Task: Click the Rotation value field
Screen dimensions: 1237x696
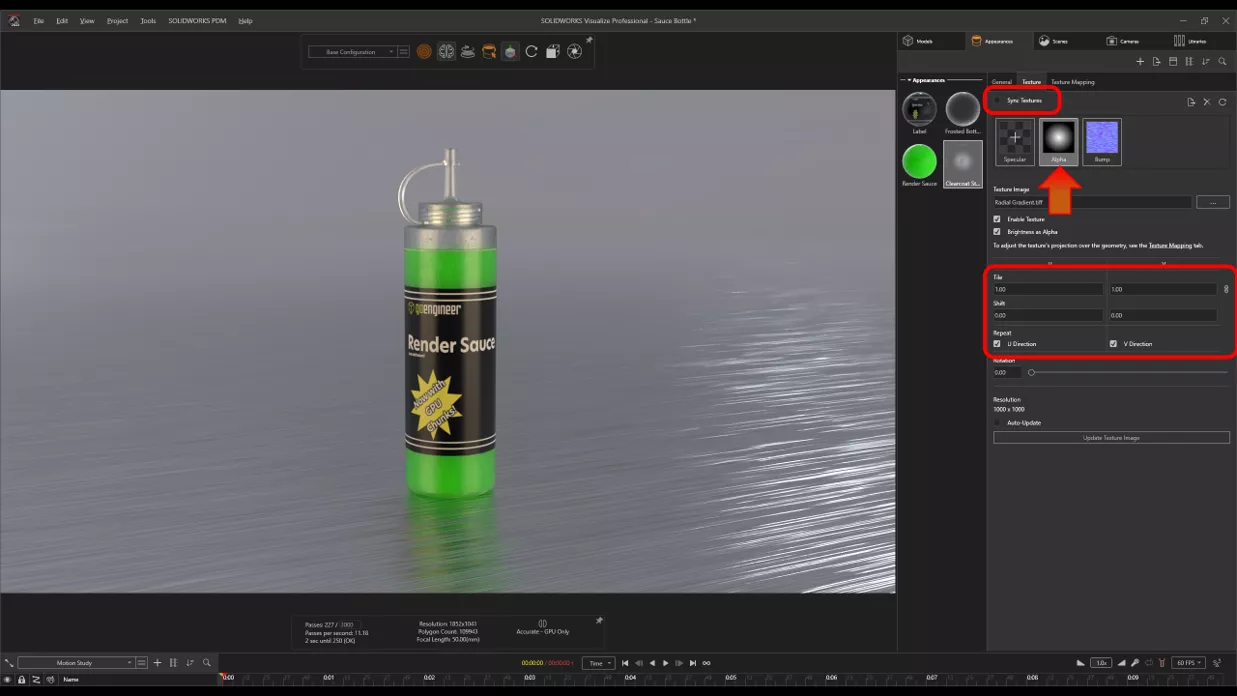Action: [1007, 372]
